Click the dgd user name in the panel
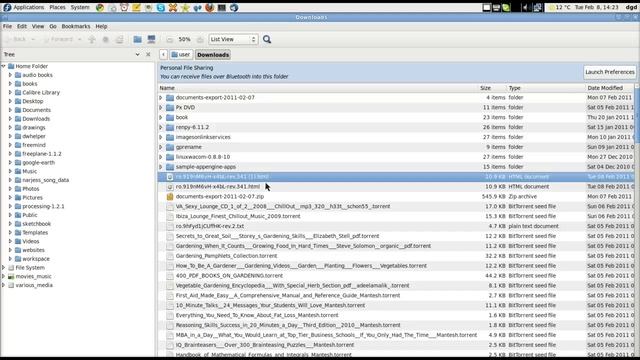This screenshot has width=640, height=360. pos(631,7)
